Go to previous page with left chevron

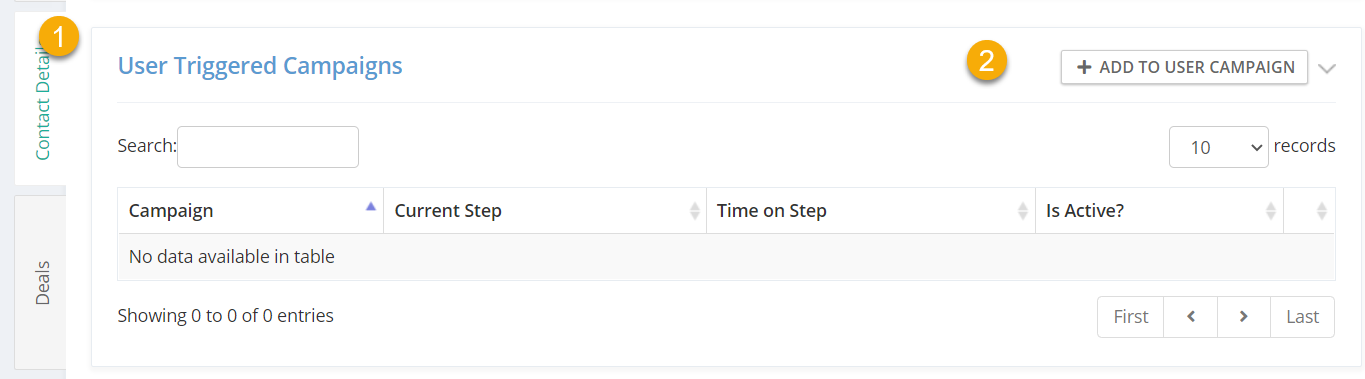tap(1191, 317)
